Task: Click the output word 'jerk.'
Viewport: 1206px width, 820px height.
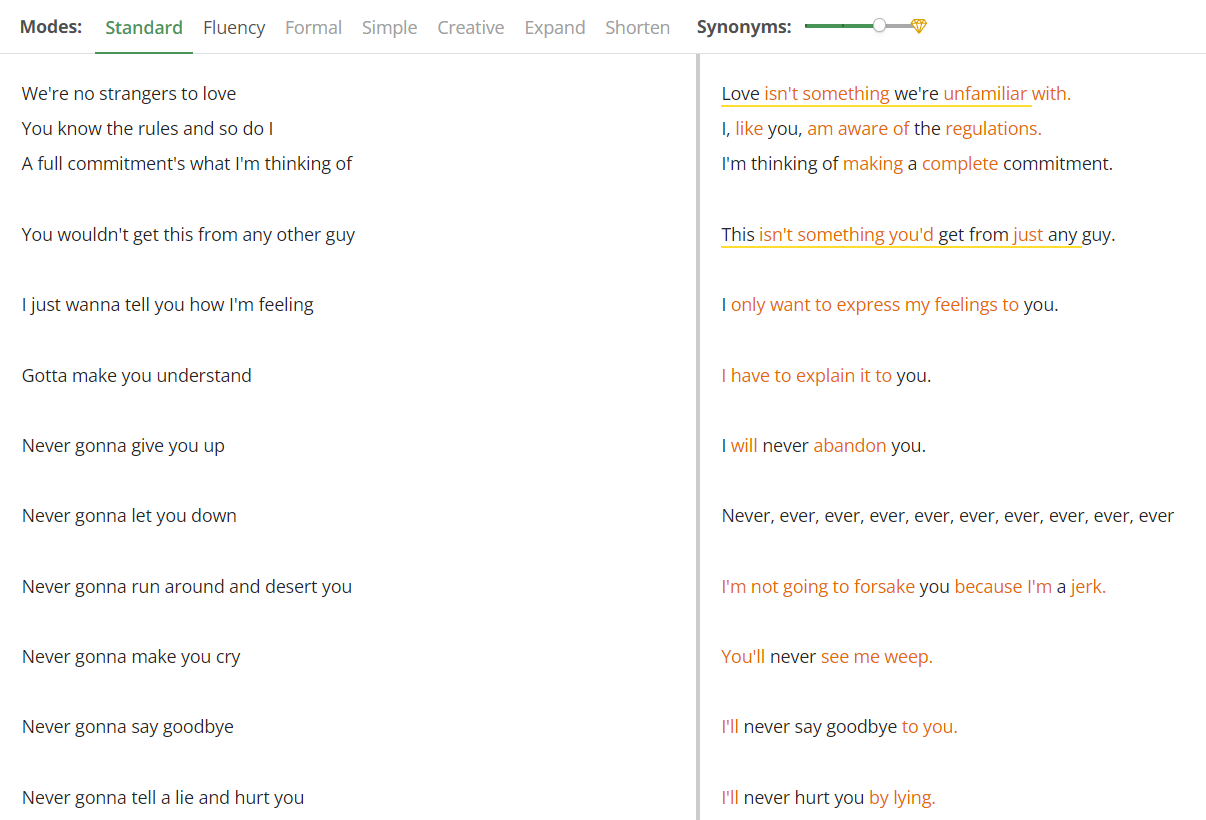Action: click(1089, 586)
